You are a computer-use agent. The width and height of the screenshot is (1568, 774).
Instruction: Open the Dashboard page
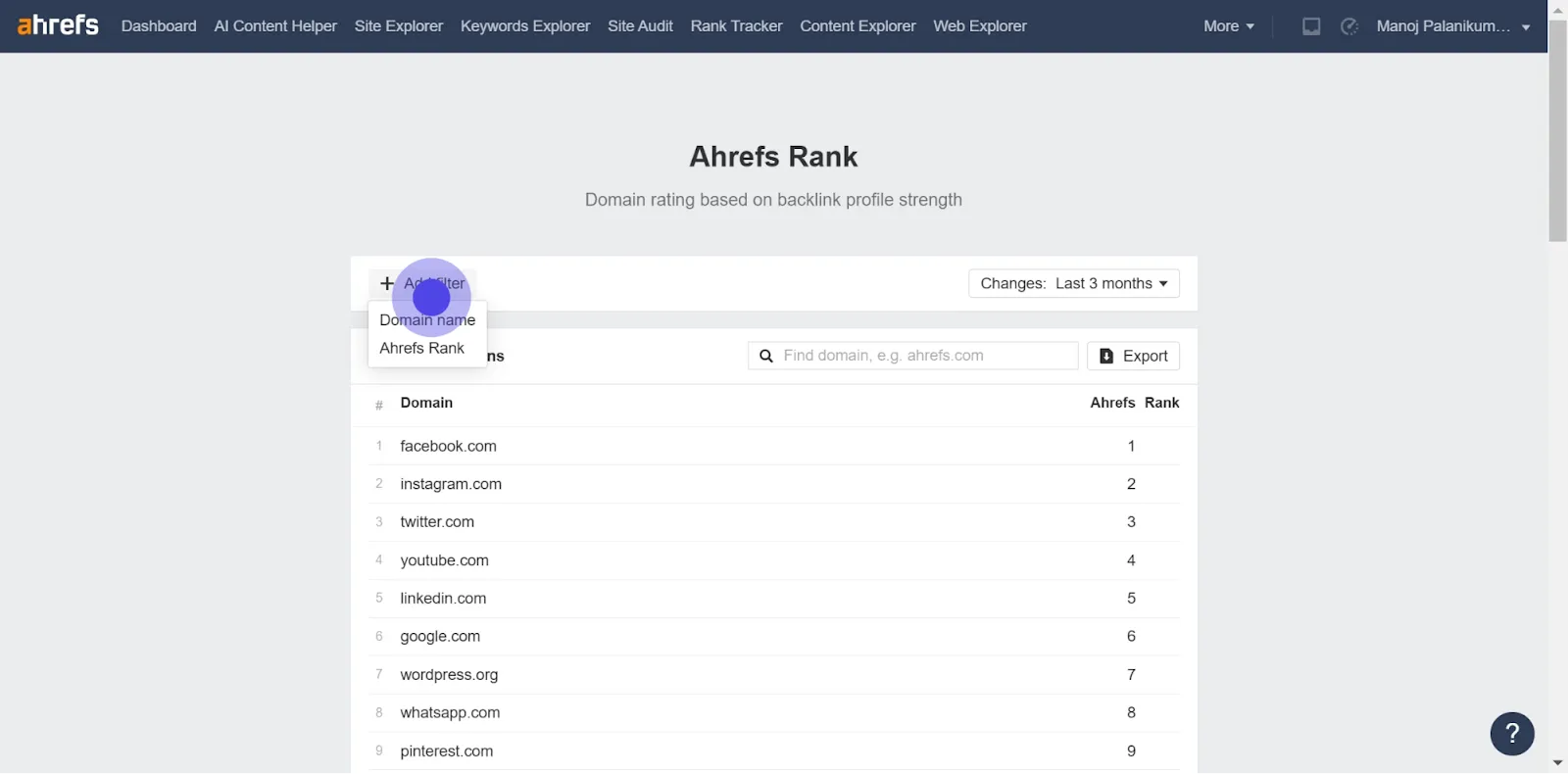click(x=159, y=26)
